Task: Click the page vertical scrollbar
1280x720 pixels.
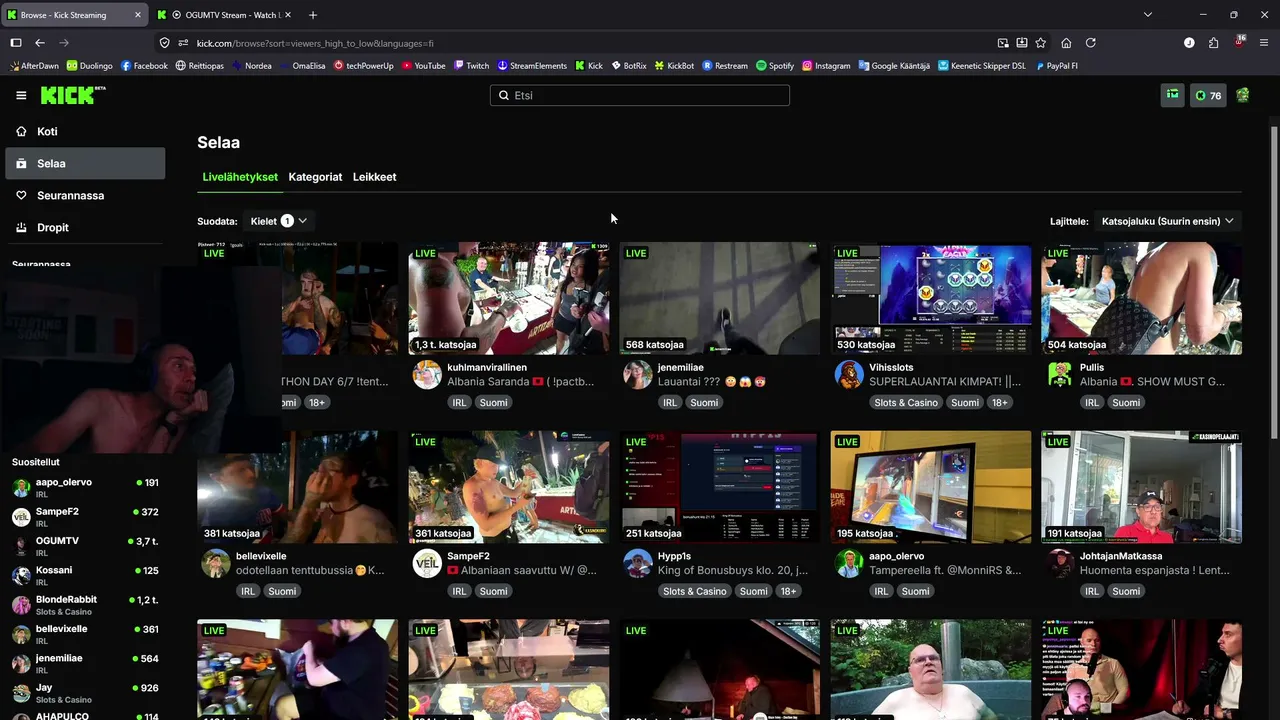Action: [1274, 280]
